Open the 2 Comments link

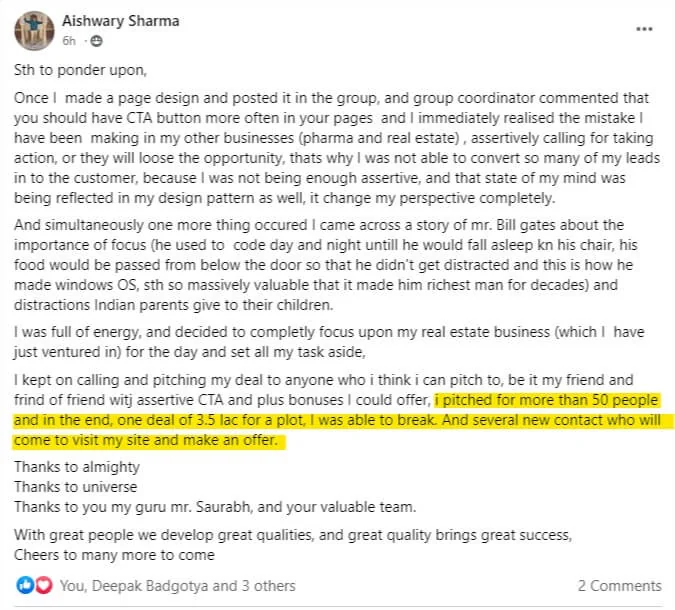[619, 585]
